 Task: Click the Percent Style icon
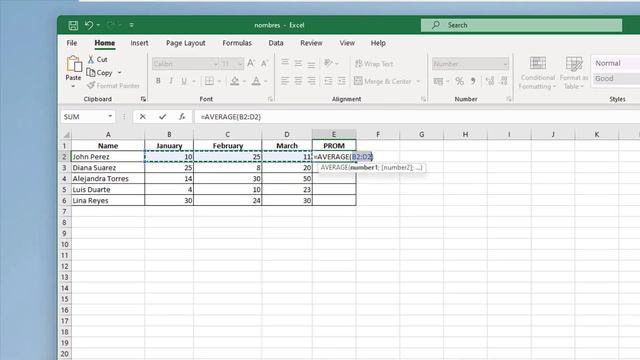[x=460, y=81]
